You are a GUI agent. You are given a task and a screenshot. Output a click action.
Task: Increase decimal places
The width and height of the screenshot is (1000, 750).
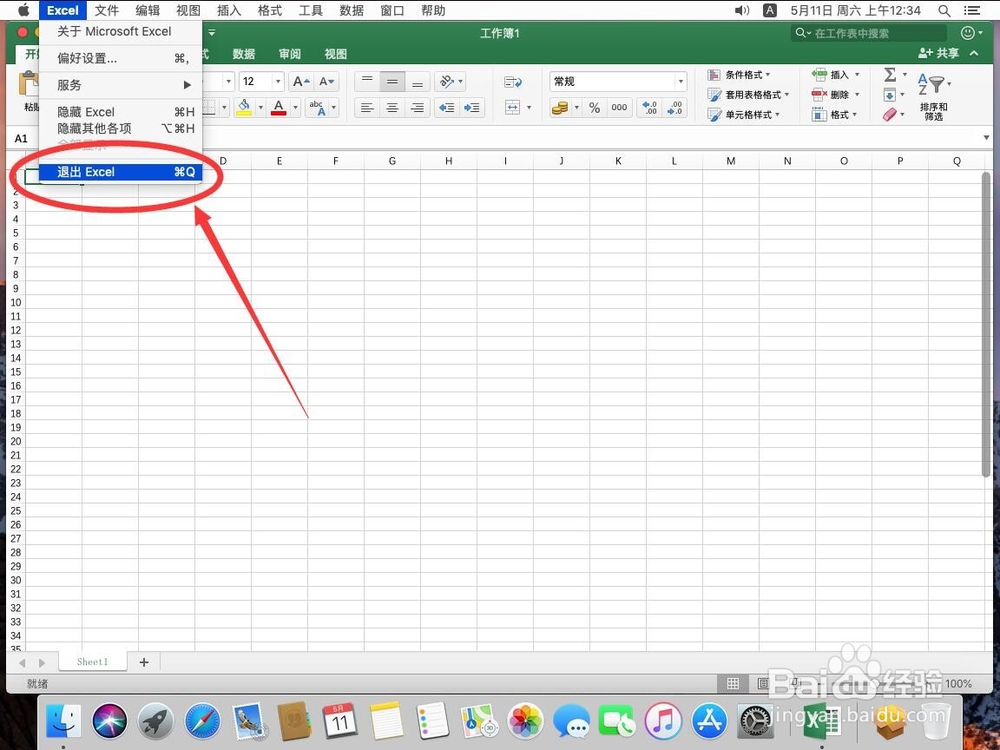coord(650,108)
